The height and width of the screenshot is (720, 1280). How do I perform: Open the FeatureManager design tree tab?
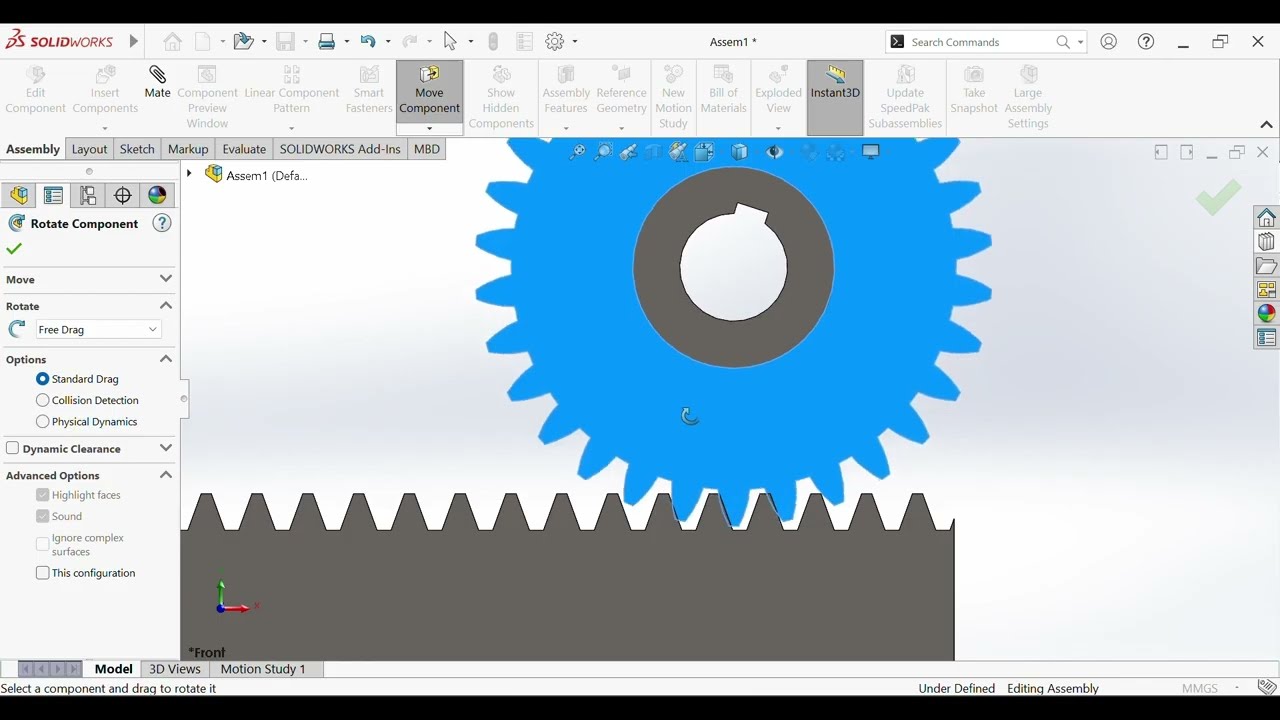pos(19,195)
